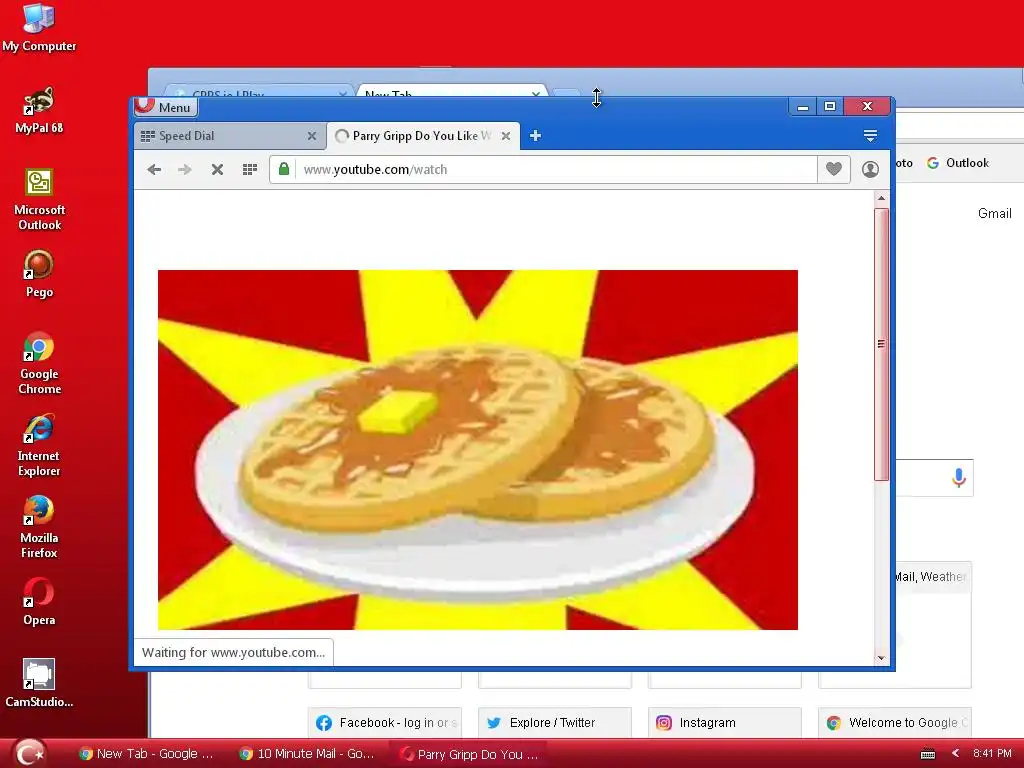Click the Opera vertical scrollbar thumb
Viewport: 1024px width, 768px height.
[x=881, y=344]
